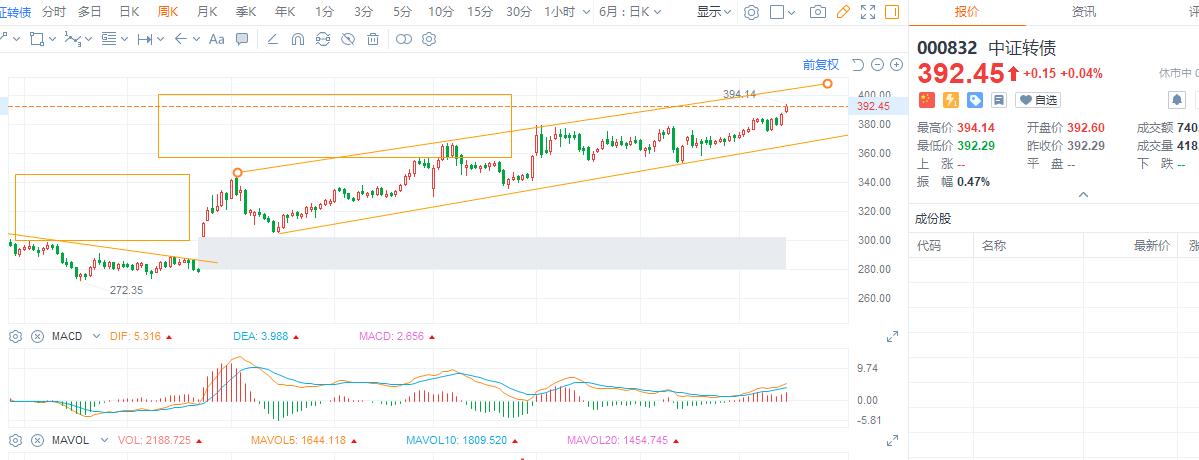
Task: Expand the 6月:日K period dropdown
Action: (630, 12)
